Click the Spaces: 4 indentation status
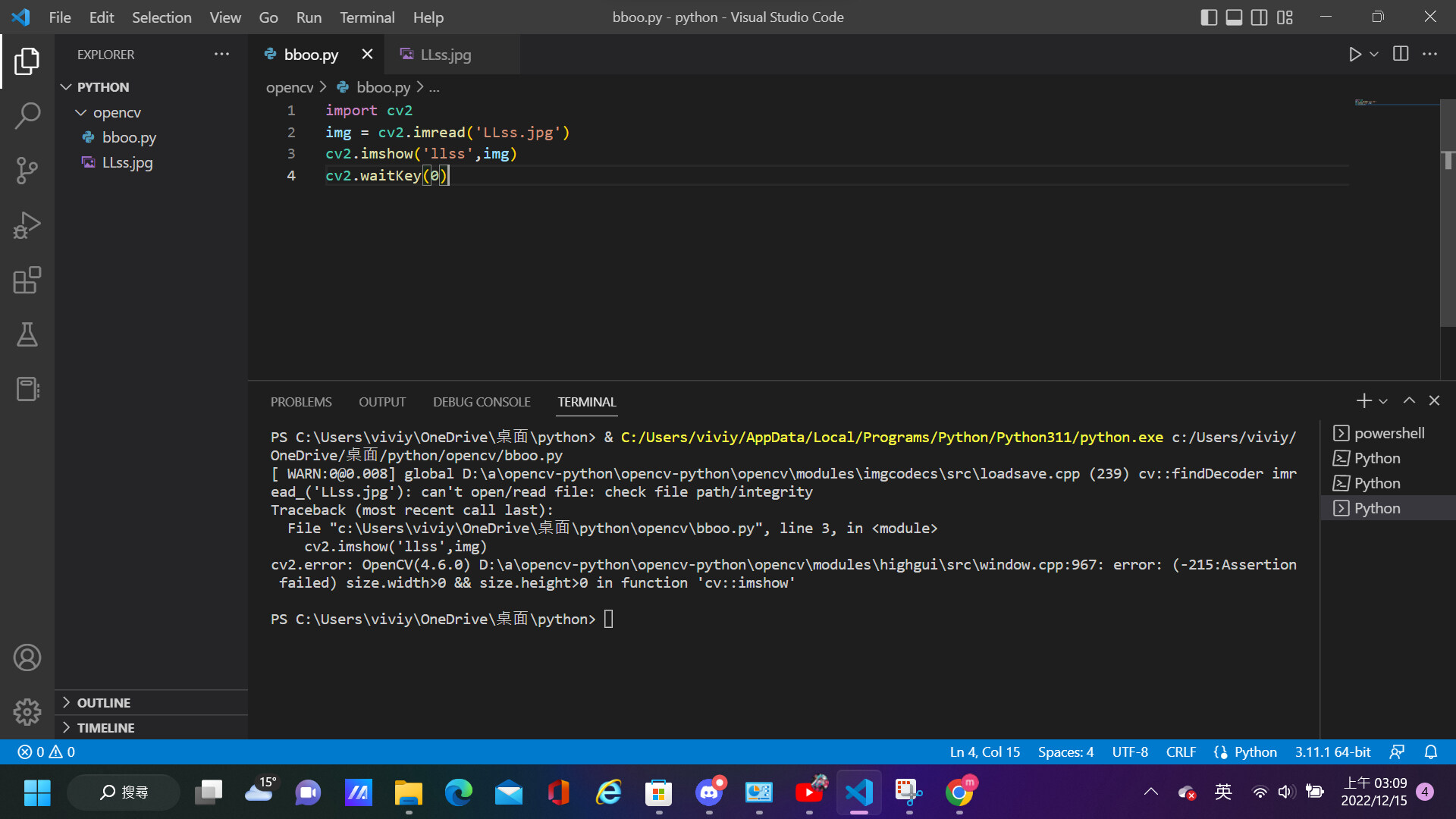 pos(1065,752)
